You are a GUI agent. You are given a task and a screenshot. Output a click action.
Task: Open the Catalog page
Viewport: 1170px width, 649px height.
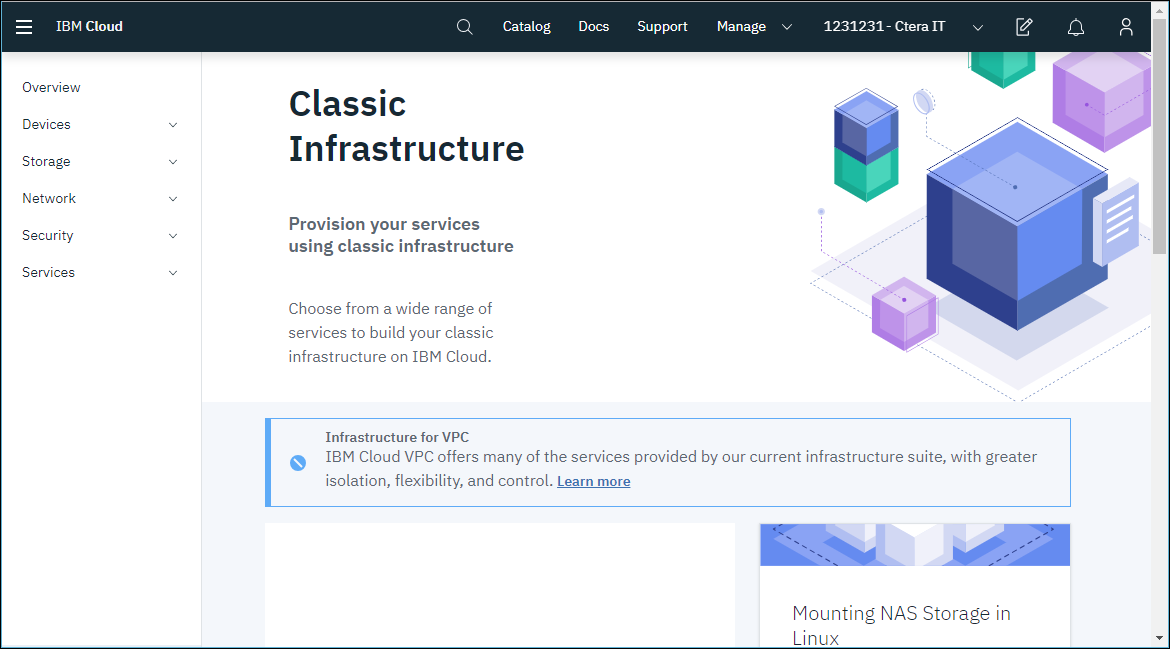click(x=526, y=26)
